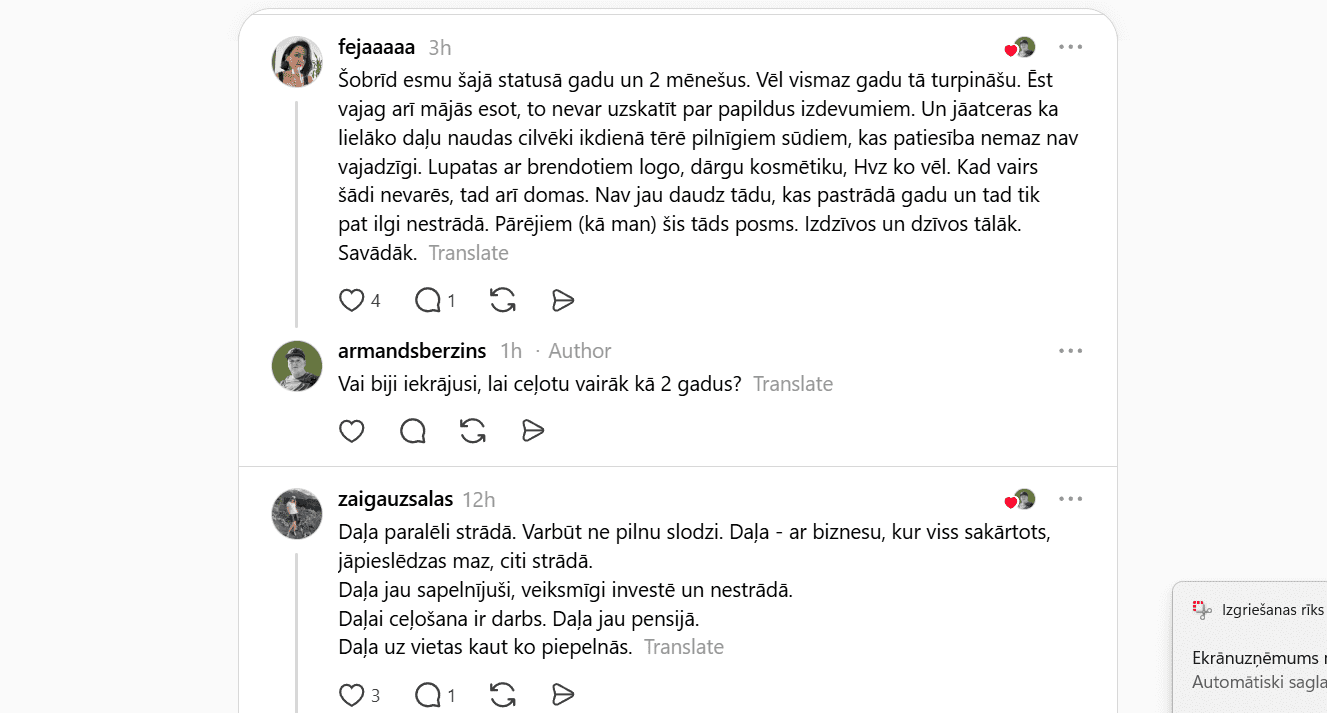
Task: Open replies on fejaaaaa's post
Action: [x=428, y=300]
